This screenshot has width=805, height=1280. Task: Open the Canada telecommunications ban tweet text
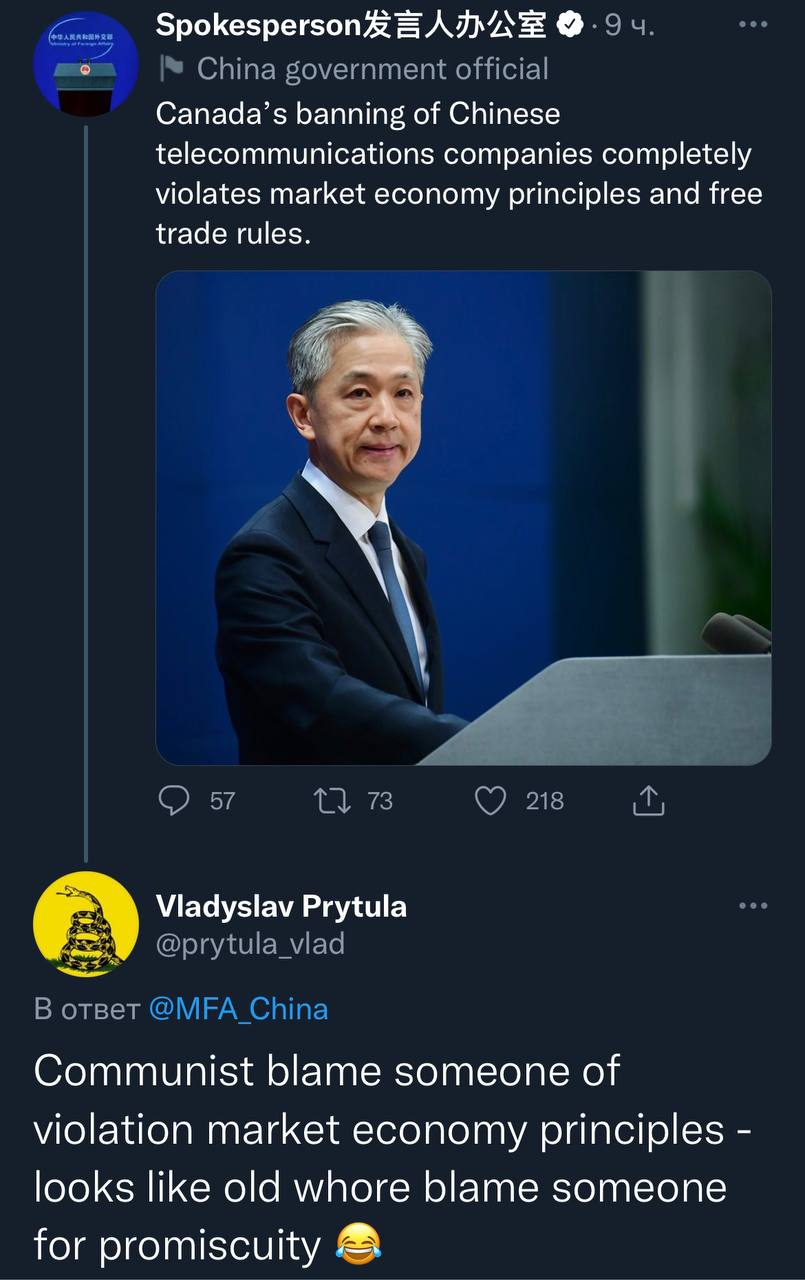(x=459, y=174)
